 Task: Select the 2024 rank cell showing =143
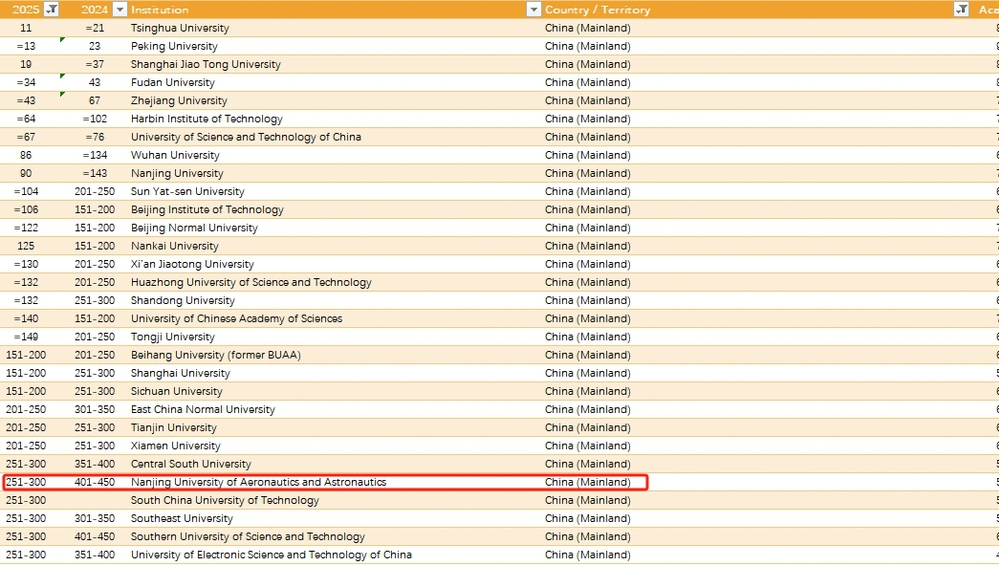(x=94, y=173)
